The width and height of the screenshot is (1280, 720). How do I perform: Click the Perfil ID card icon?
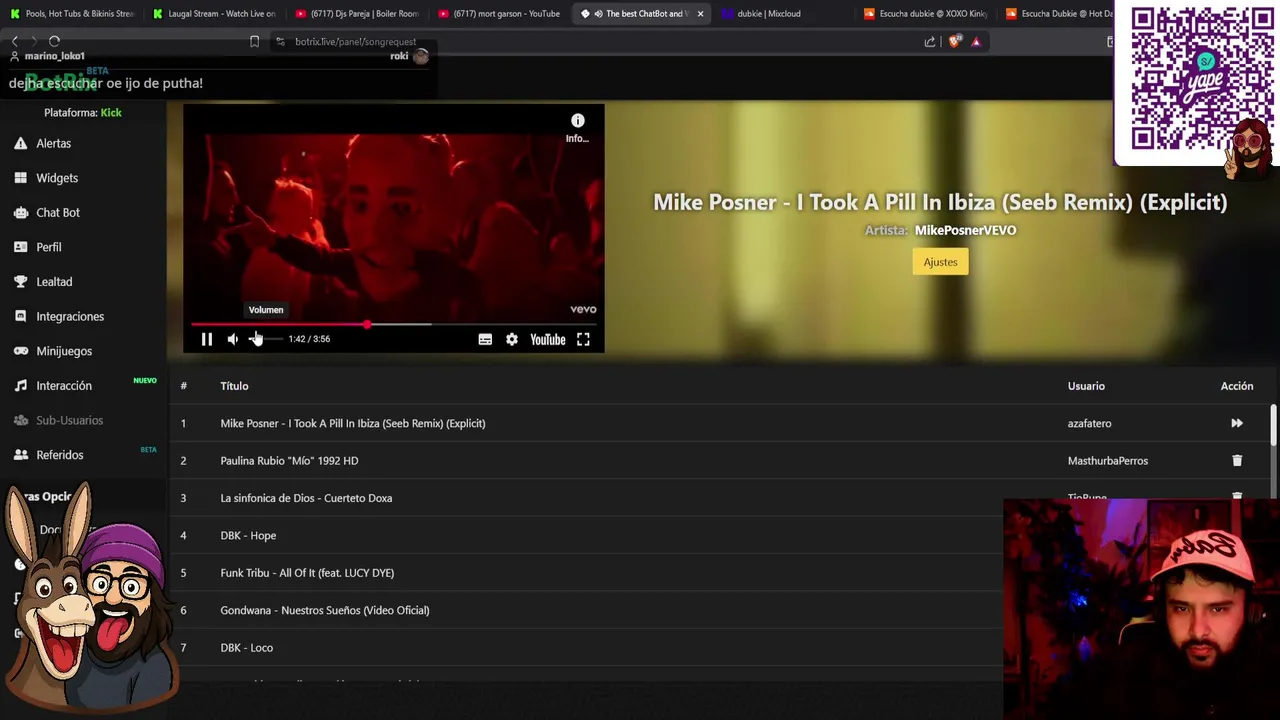20,247
